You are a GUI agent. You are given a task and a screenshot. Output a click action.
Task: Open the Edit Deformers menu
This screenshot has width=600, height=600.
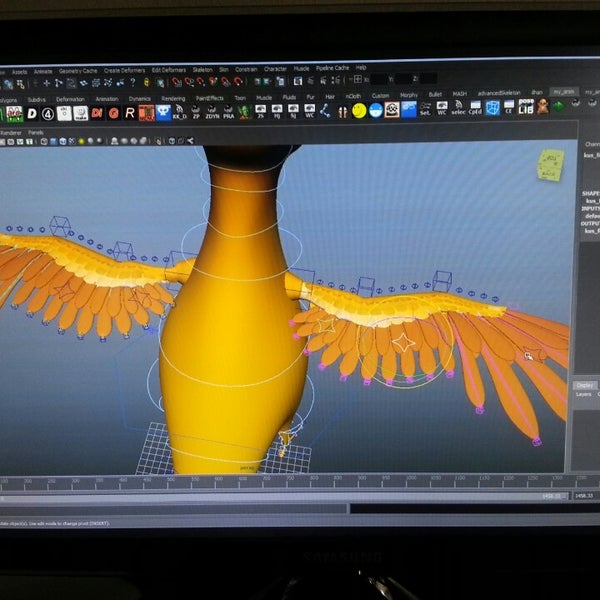click(169, 70)
